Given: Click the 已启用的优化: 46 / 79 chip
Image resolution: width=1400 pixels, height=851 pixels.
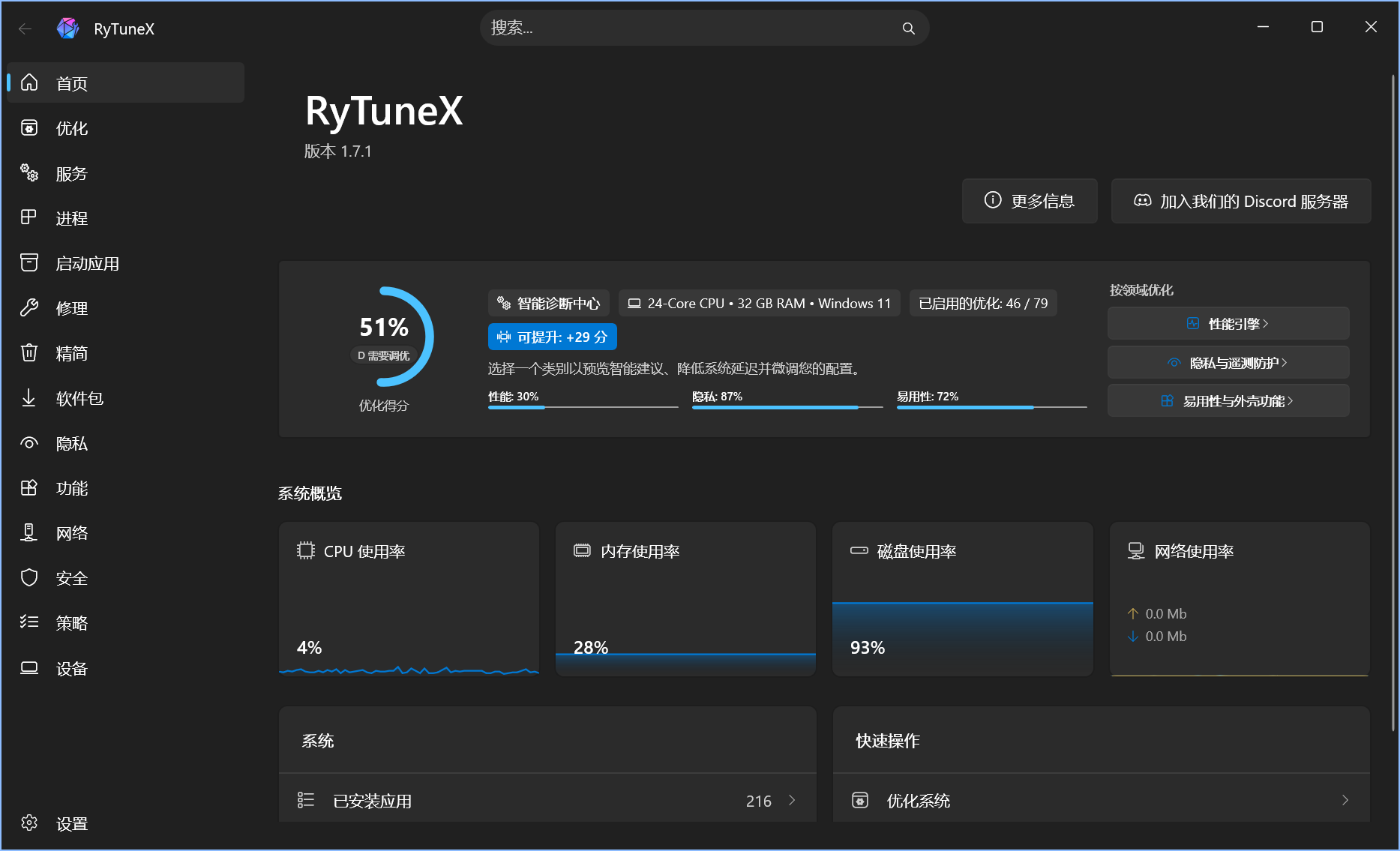Looking at the screenshot, I should point(983,303).
